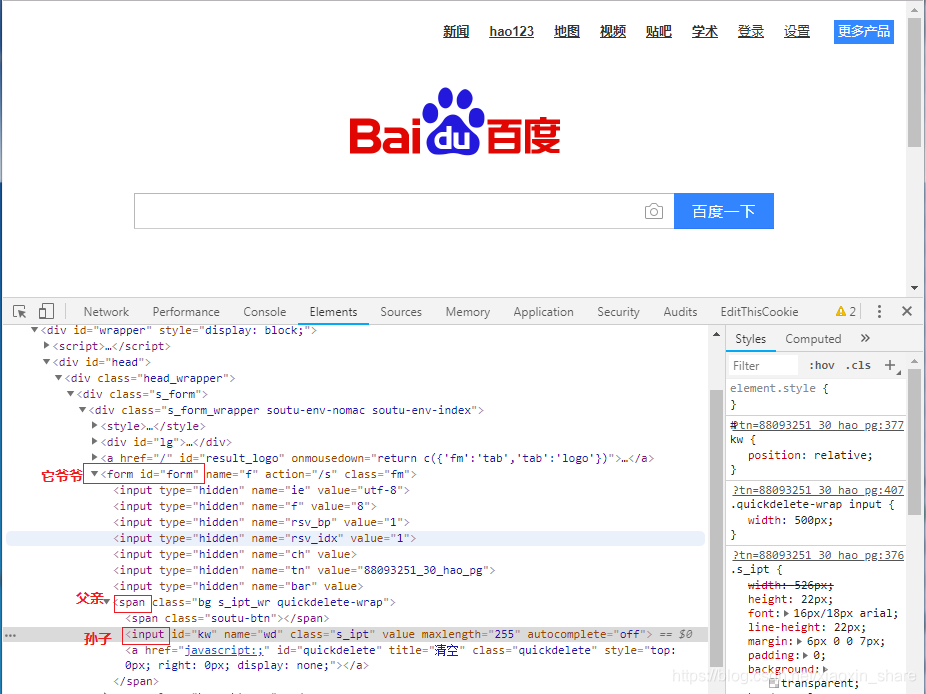The image size is (926, 694).
Task: Click the inspect element picker icon
Action: pos(19,311)
